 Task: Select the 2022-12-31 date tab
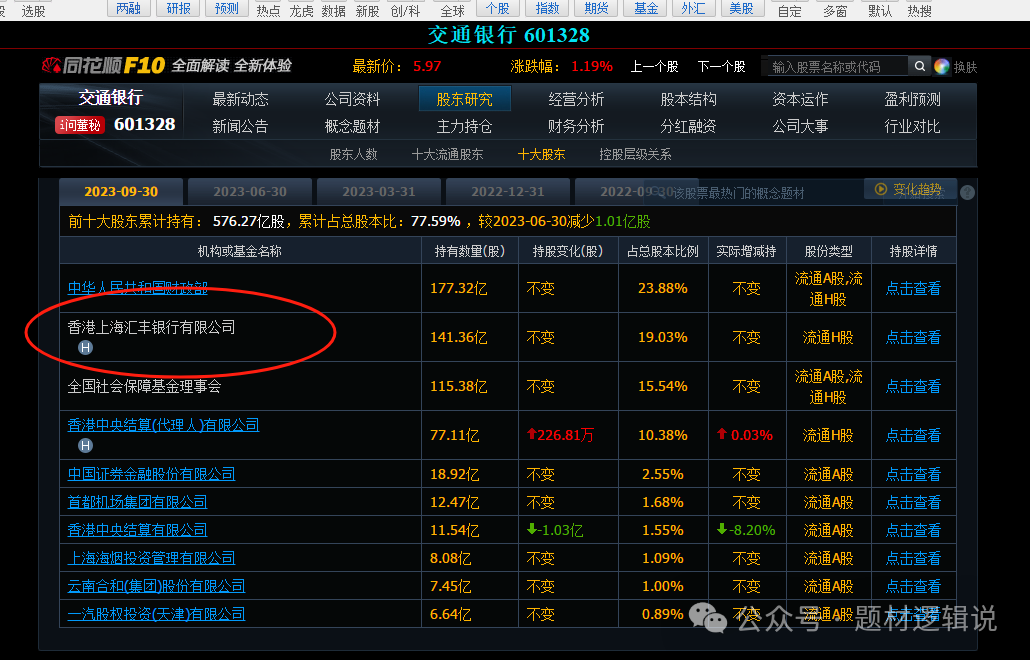508,192
